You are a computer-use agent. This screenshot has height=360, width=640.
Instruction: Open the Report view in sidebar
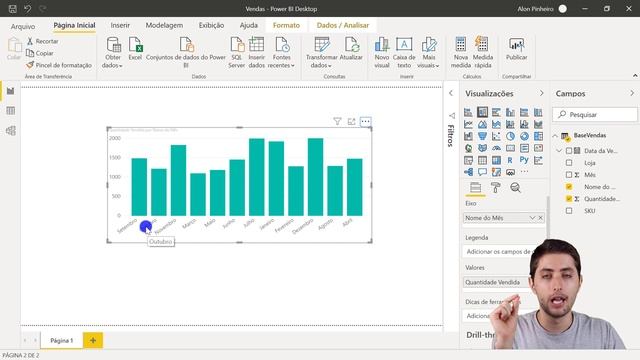[11, 91]
